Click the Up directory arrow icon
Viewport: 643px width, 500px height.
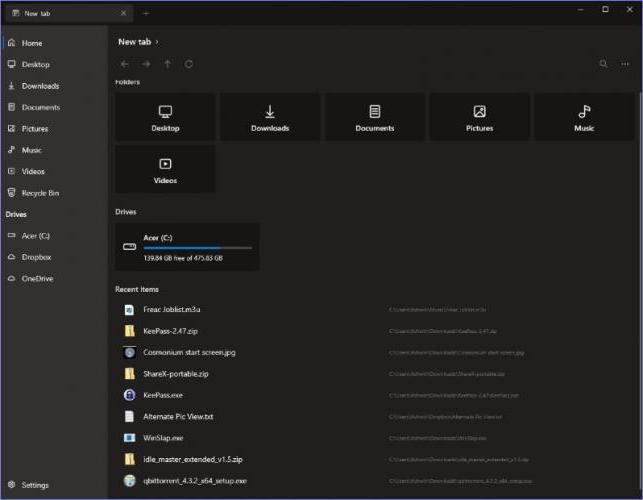point(167,64)
